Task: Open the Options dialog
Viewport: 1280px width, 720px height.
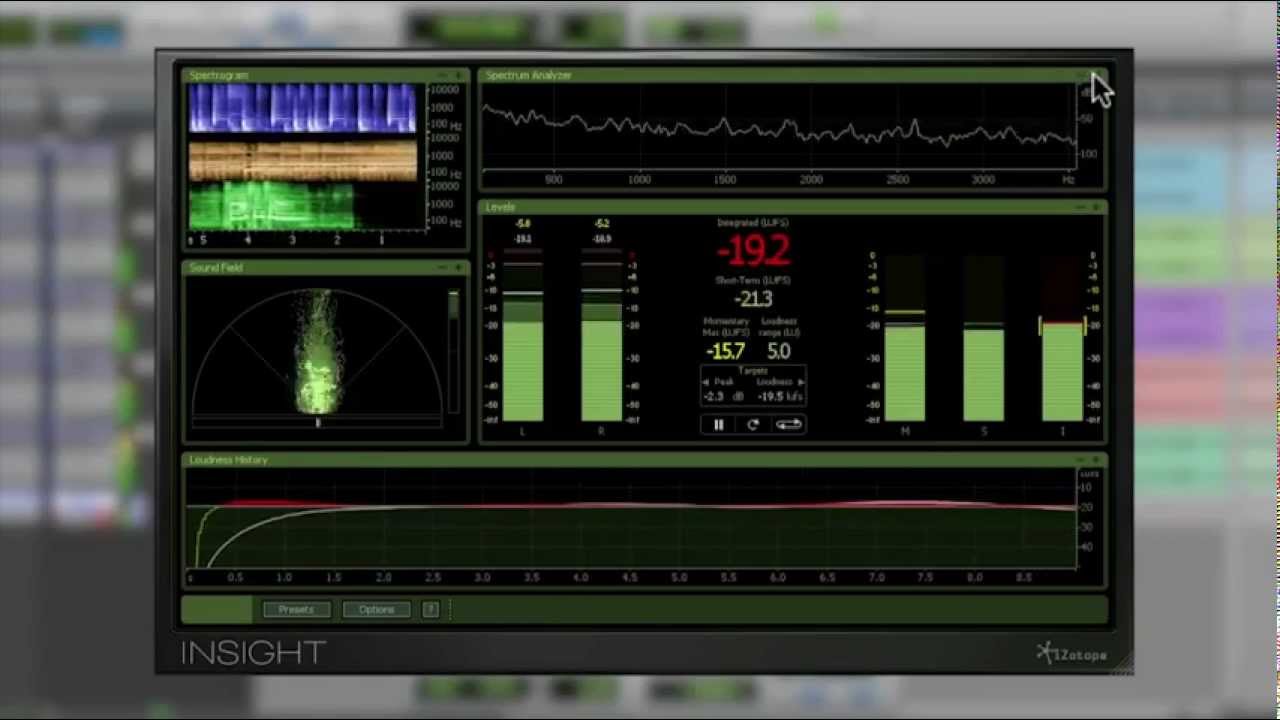Action: click(376, 609)
